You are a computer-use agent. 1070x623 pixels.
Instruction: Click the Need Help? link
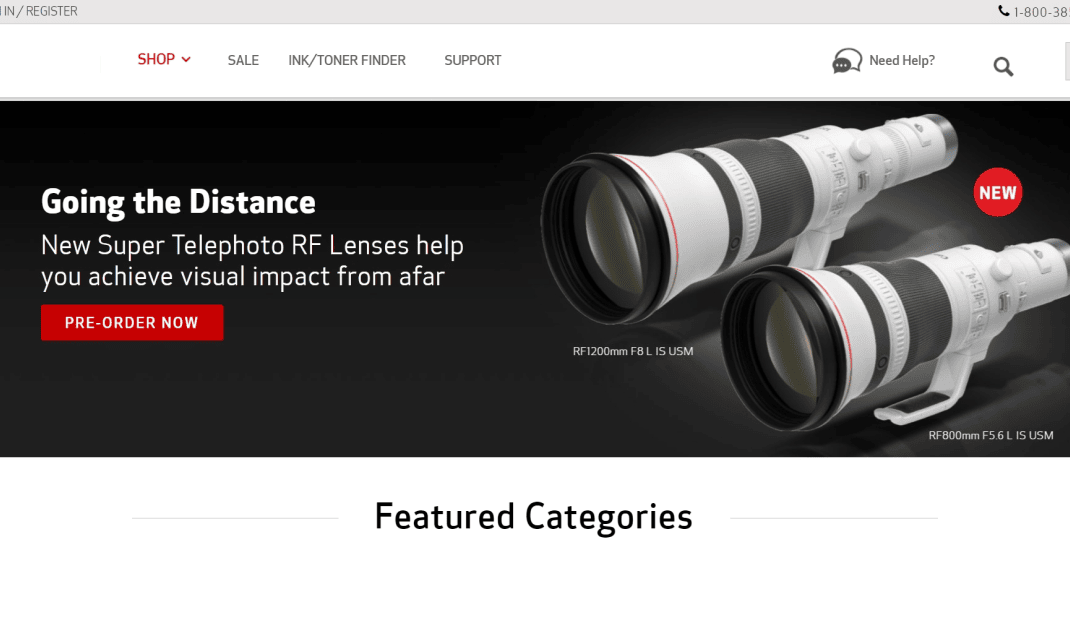(x=901, y=60)
